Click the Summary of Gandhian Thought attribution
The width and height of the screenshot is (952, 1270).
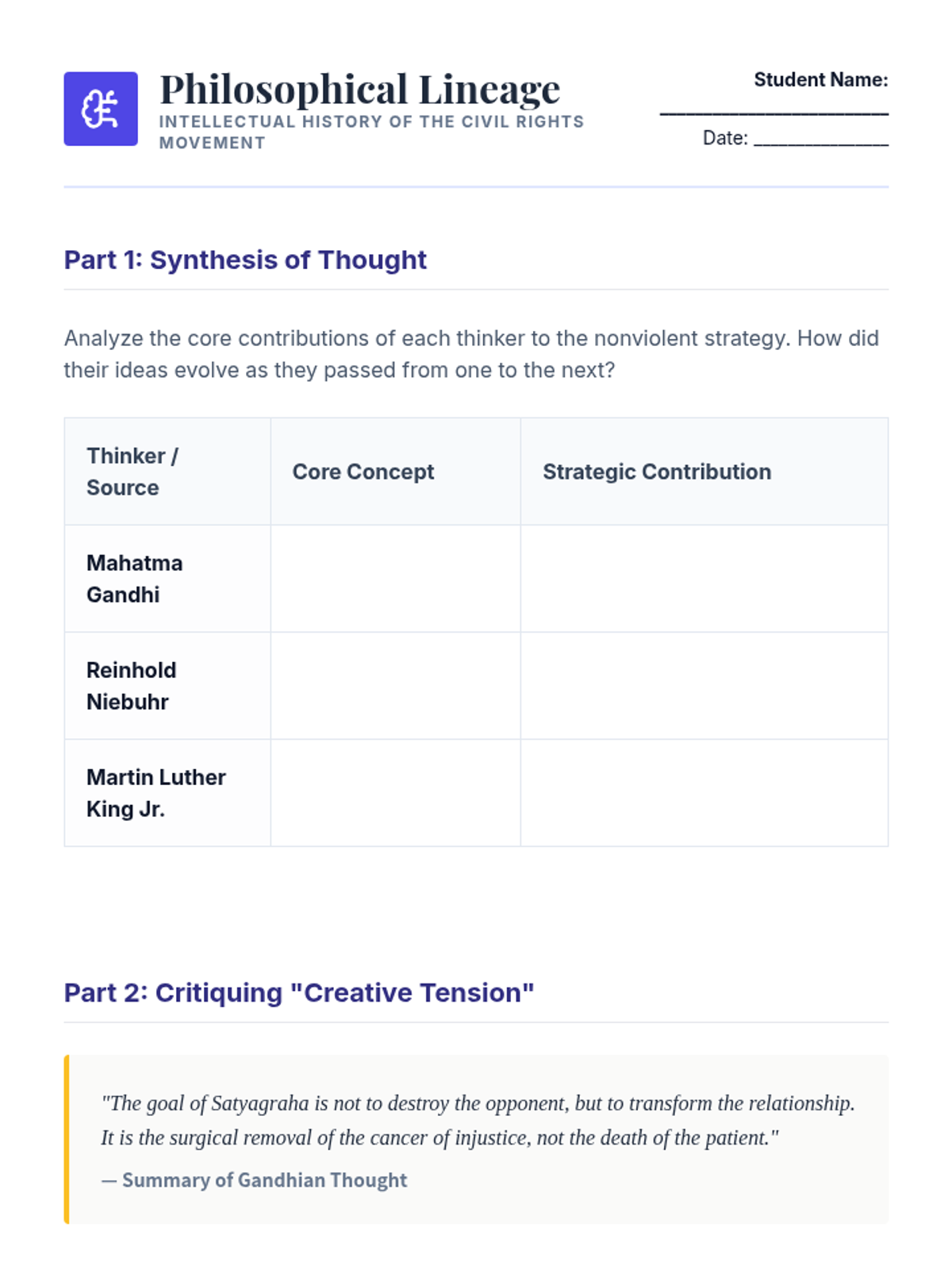[254, 1180]
